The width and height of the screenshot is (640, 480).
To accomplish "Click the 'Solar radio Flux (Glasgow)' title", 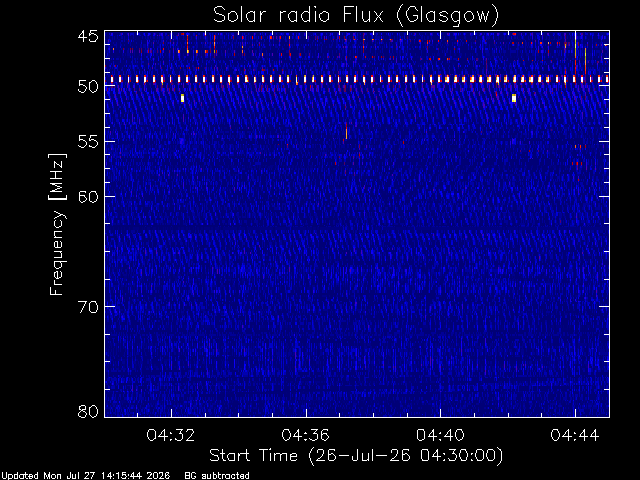I will [356, 15].
